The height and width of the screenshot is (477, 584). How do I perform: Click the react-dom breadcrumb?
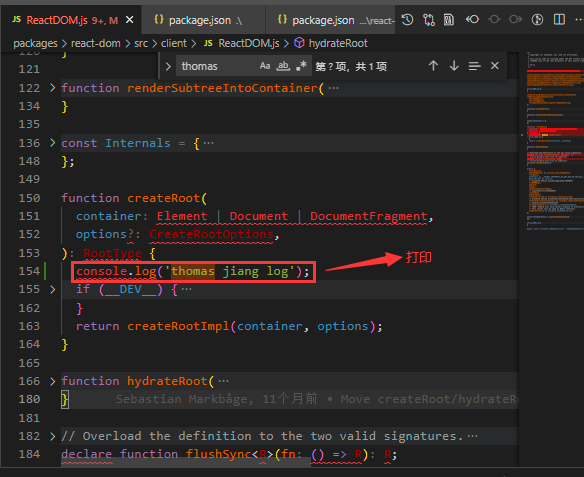click(x=96, y=44)
